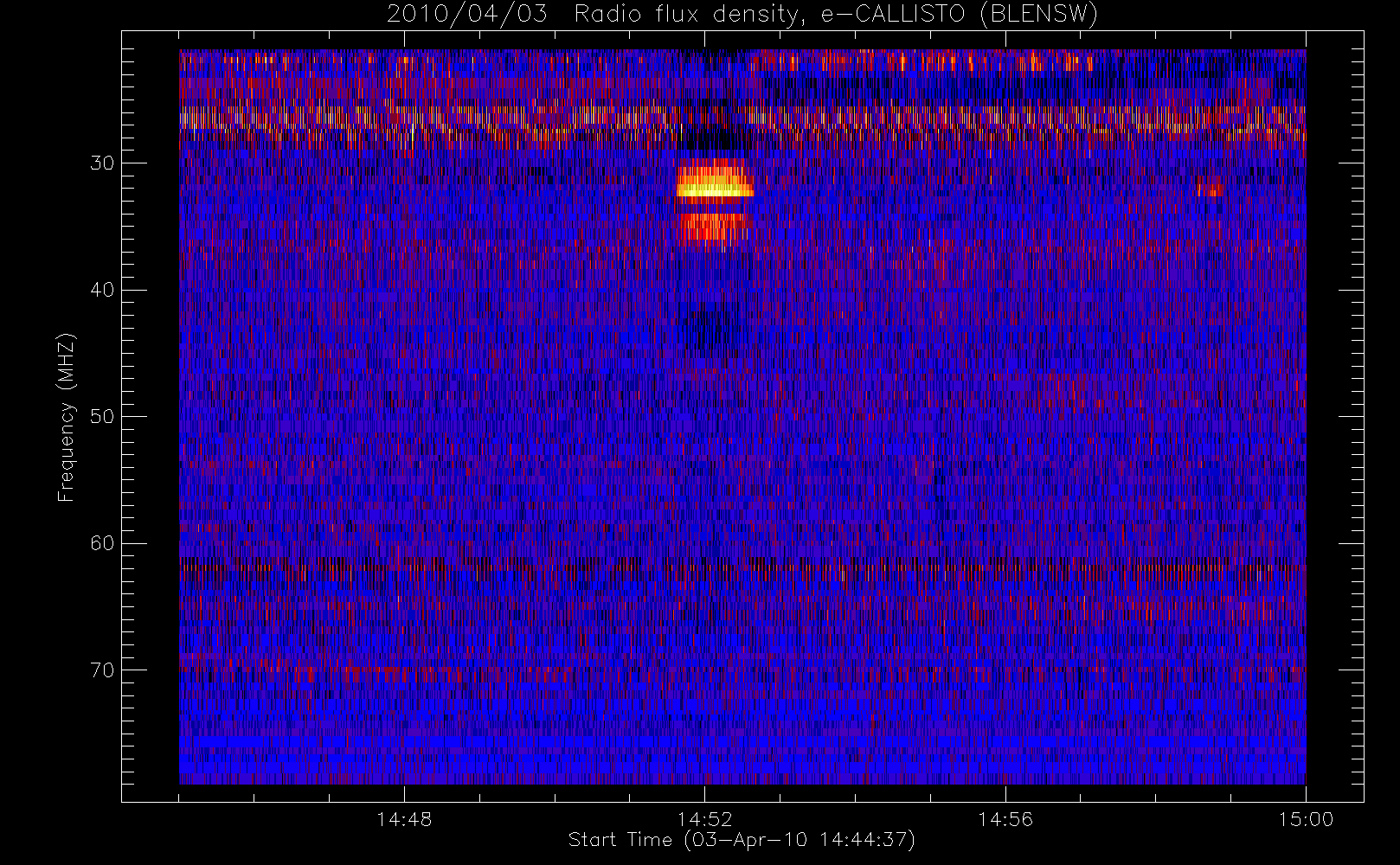Click the 30 frequency tick label
This screenshot has width=1400, height=865.
point(102,163)
